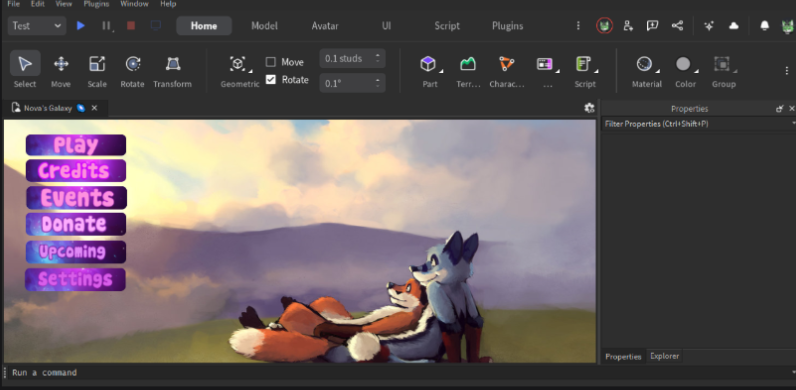Click the Pause playtest button
Image resolution: width=796 pixels, height=390 pixels.
pyautogui.click(x=106, y=25)
